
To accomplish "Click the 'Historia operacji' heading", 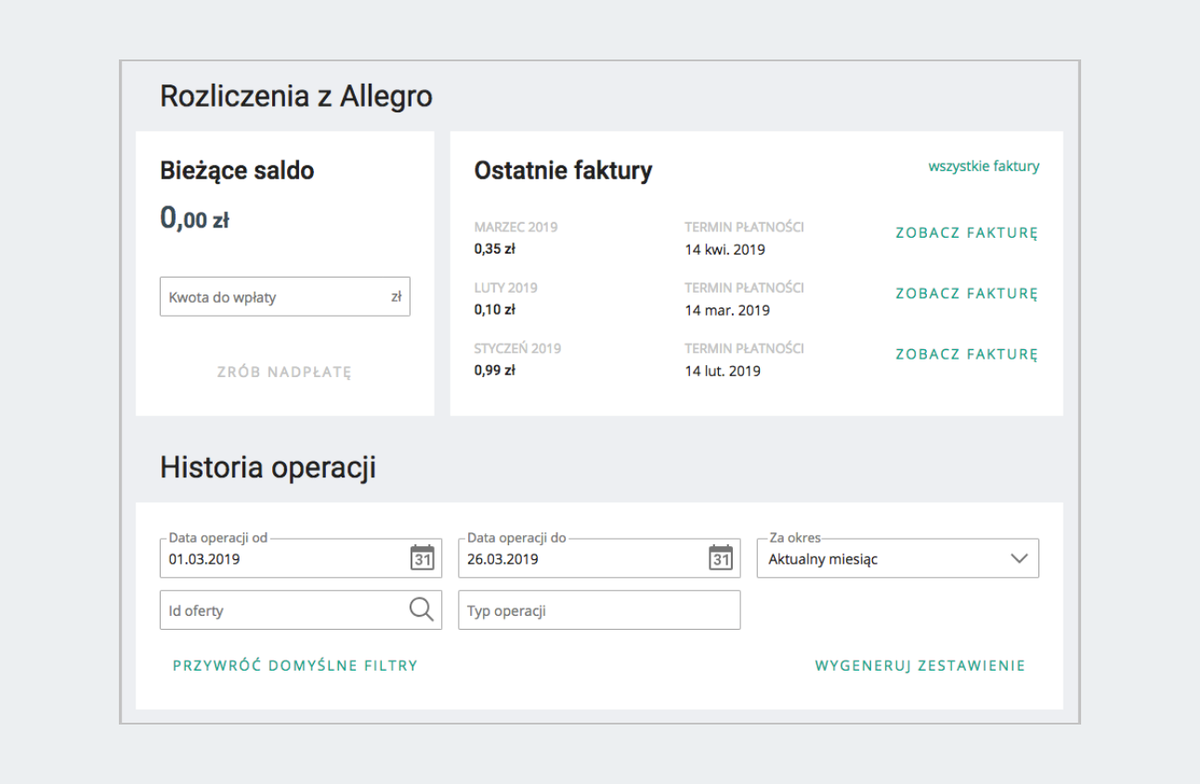I will pos(268,467).
